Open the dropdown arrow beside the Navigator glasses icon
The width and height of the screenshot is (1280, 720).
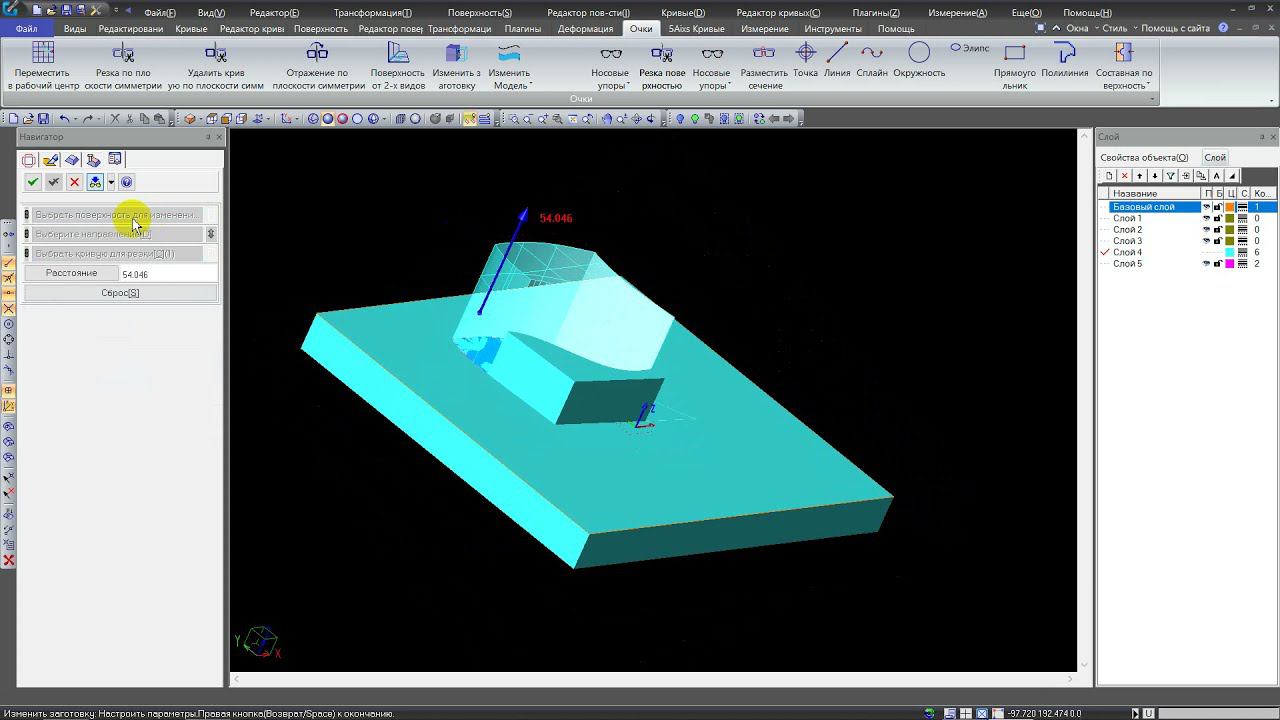point(110,182)
